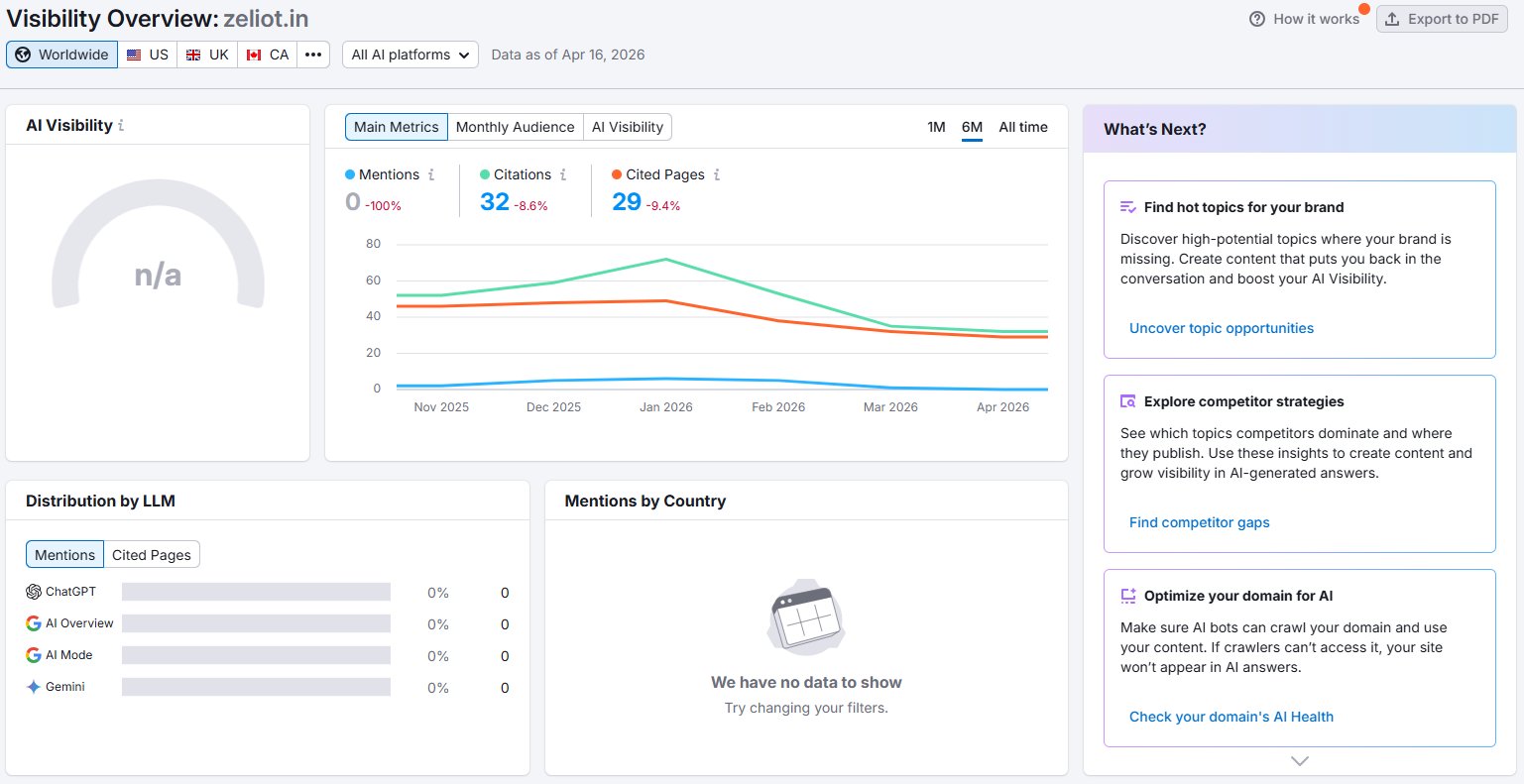The image size is (1524, 784).
Task: Expand What's Next panel with chevron
Action: coord(1300,761)
